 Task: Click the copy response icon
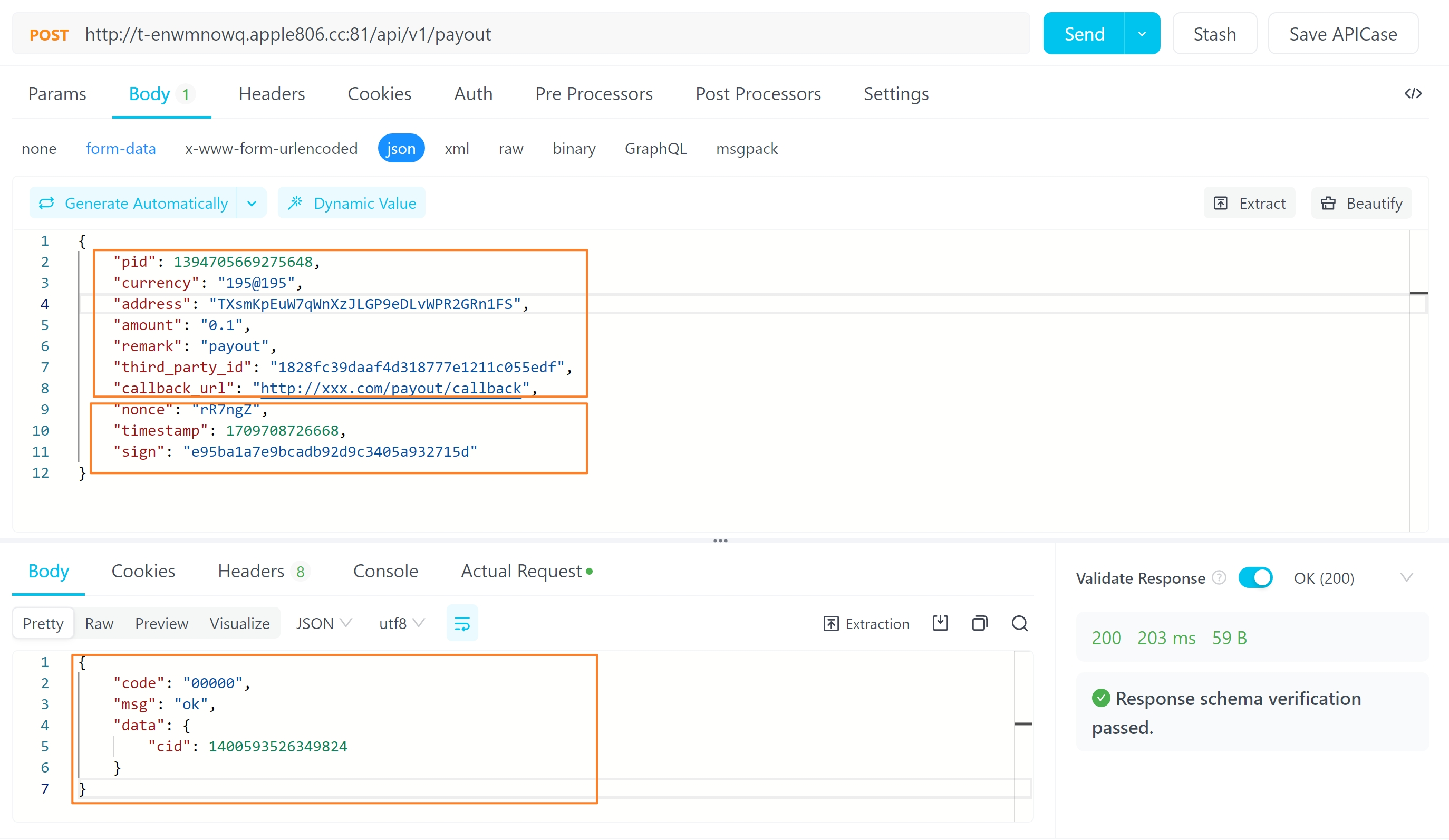pyautogui.click(x=980, y=623)
